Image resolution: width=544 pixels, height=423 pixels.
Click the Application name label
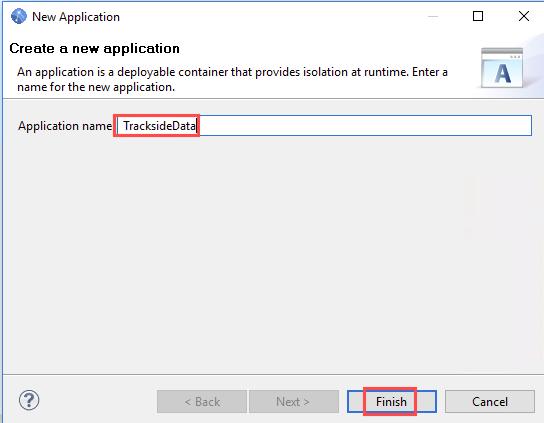pos(65,126)
